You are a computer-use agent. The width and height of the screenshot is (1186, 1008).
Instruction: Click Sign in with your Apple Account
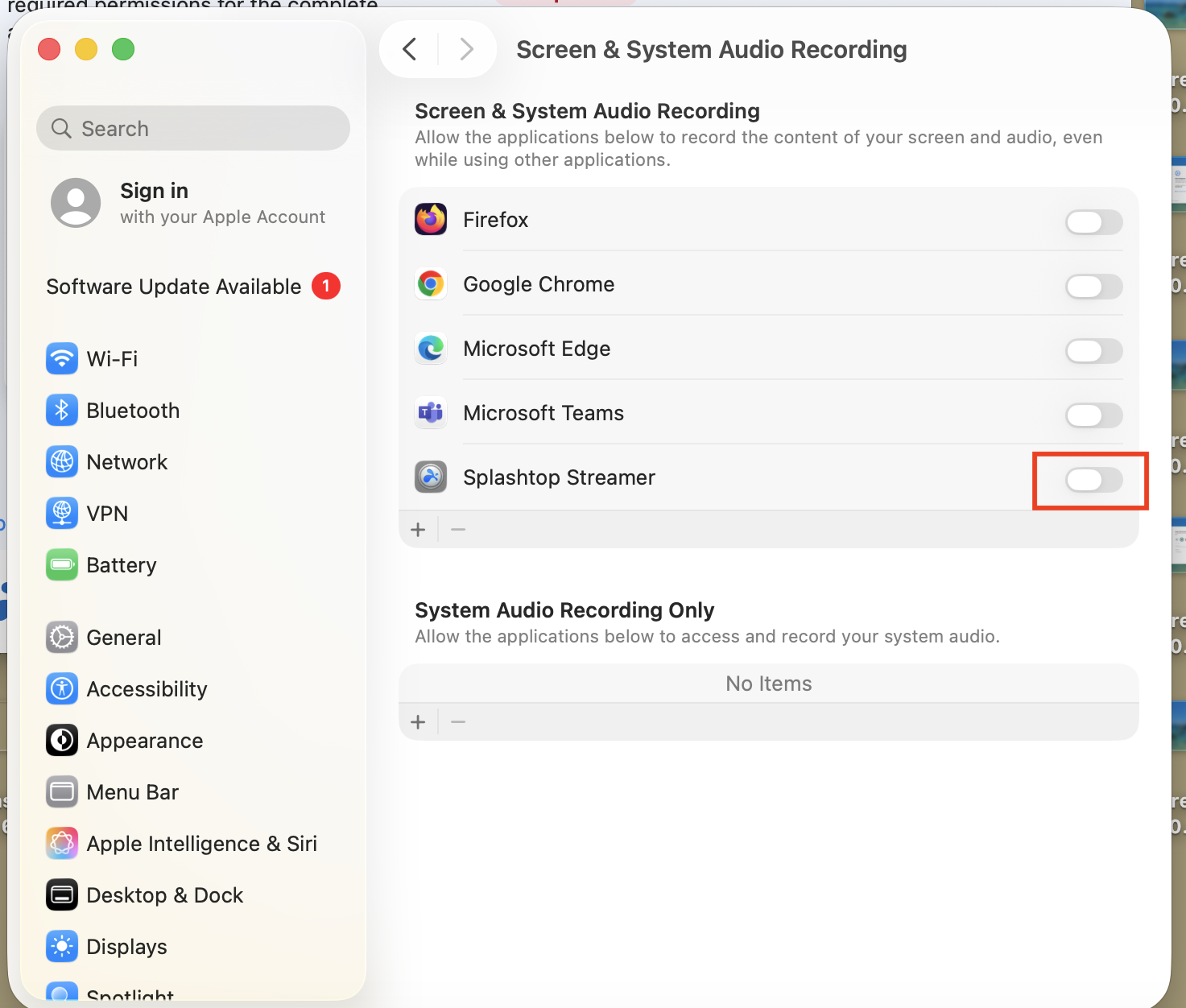[x=189, y=203]
